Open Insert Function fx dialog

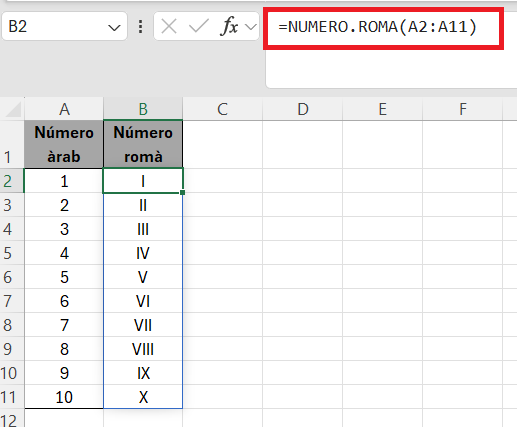(x=229, y=26)
